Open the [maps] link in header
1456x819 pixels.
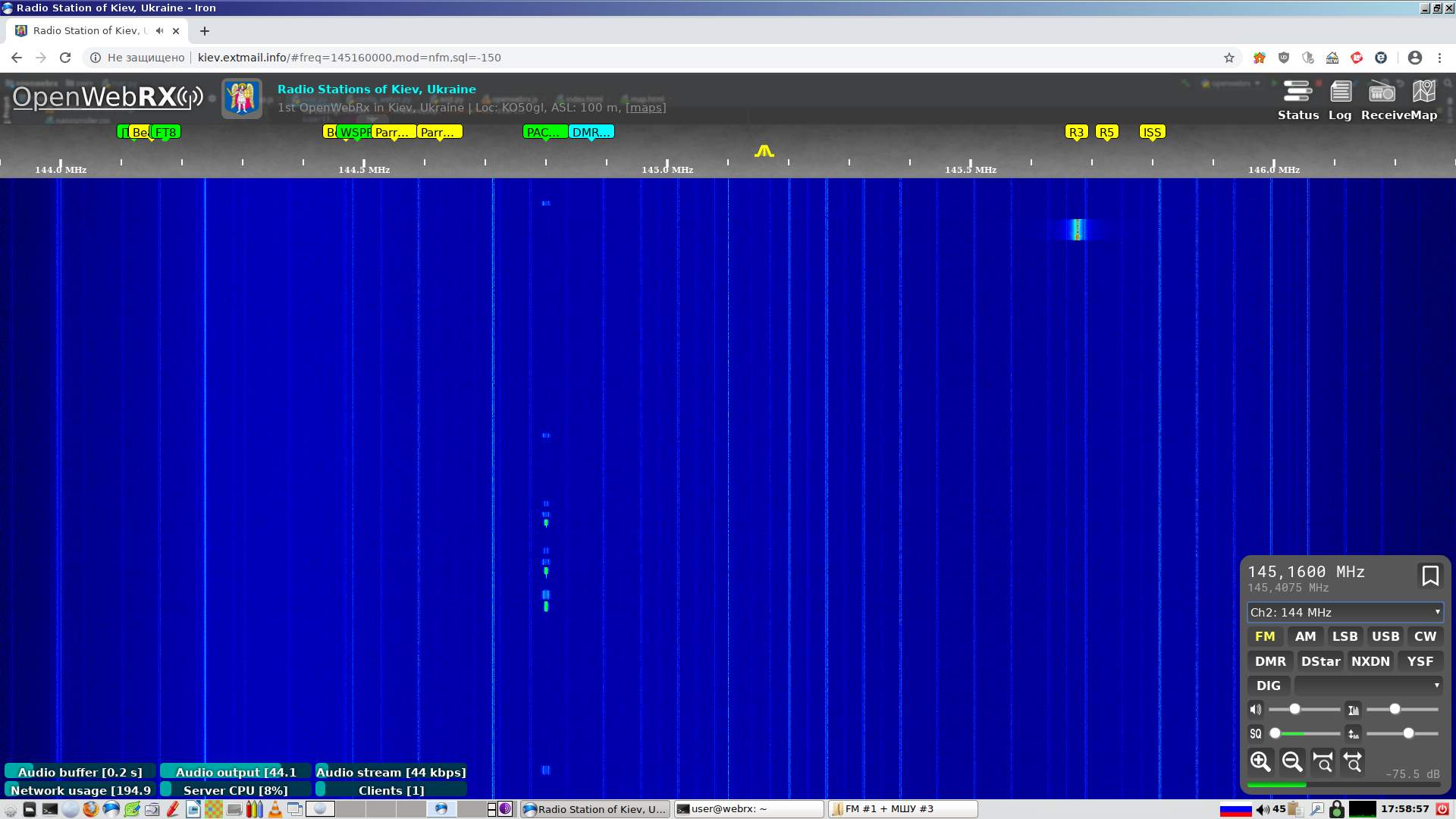(x=645, y=108)
